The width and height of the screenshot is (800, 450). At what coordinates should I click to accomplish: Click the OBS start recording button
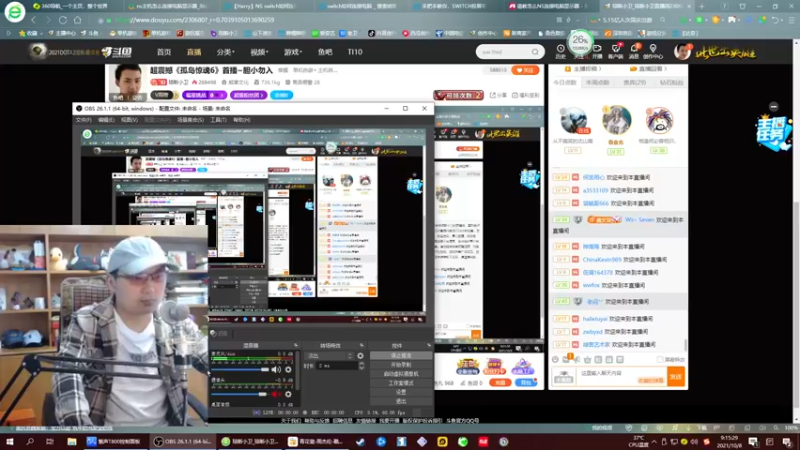401,365
